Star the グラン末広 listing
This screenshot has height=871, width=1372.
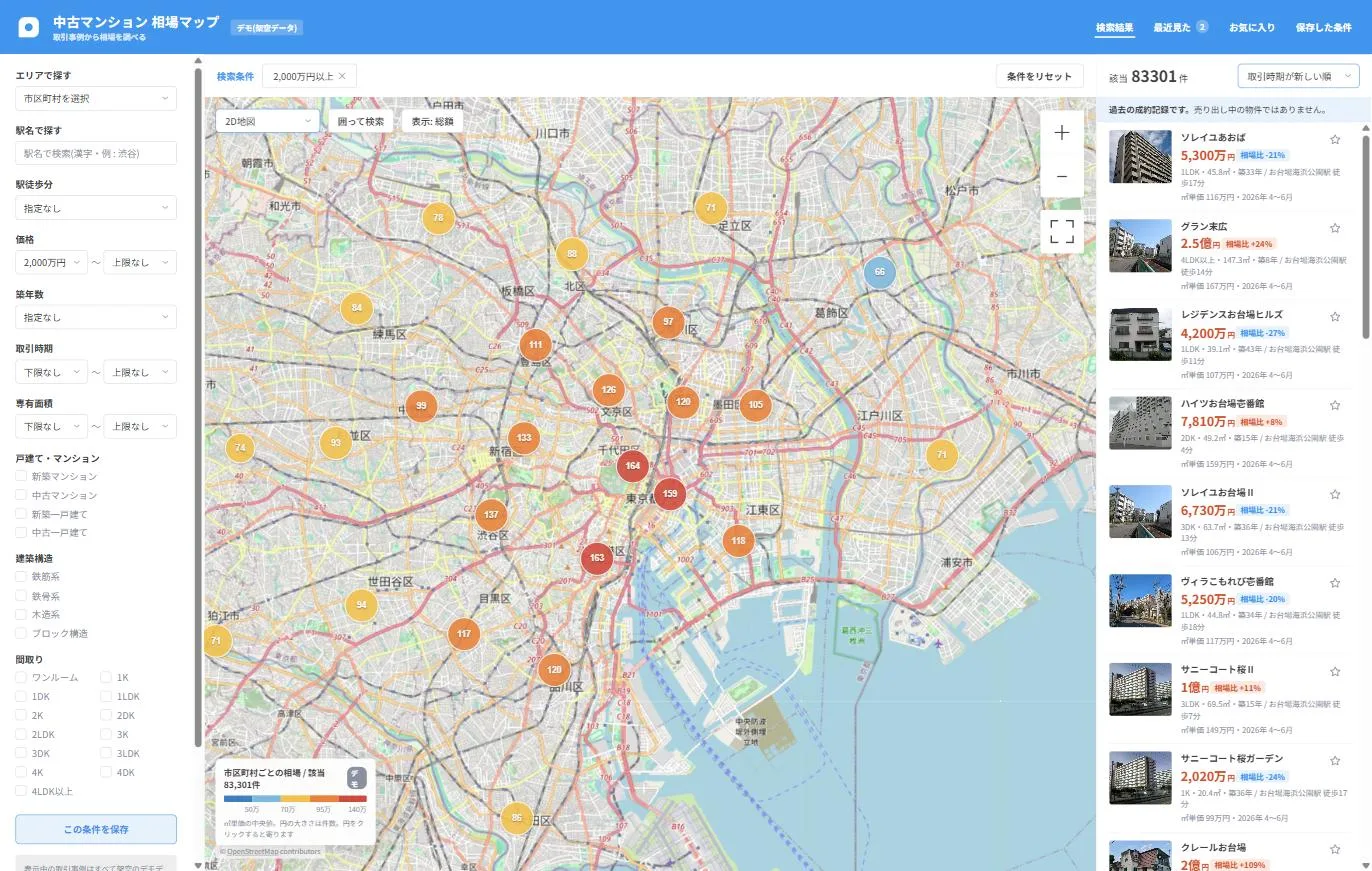pyautogui.click(x=1335, y=228)
